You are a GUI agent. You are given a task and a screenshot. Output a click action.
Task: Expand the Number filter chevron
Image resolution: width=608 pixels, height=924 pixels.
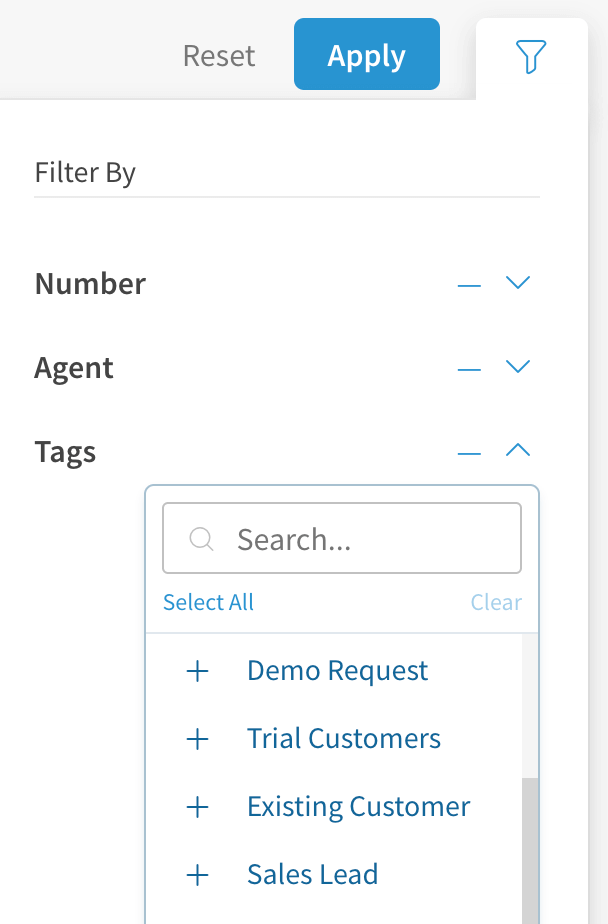[517, 283]
